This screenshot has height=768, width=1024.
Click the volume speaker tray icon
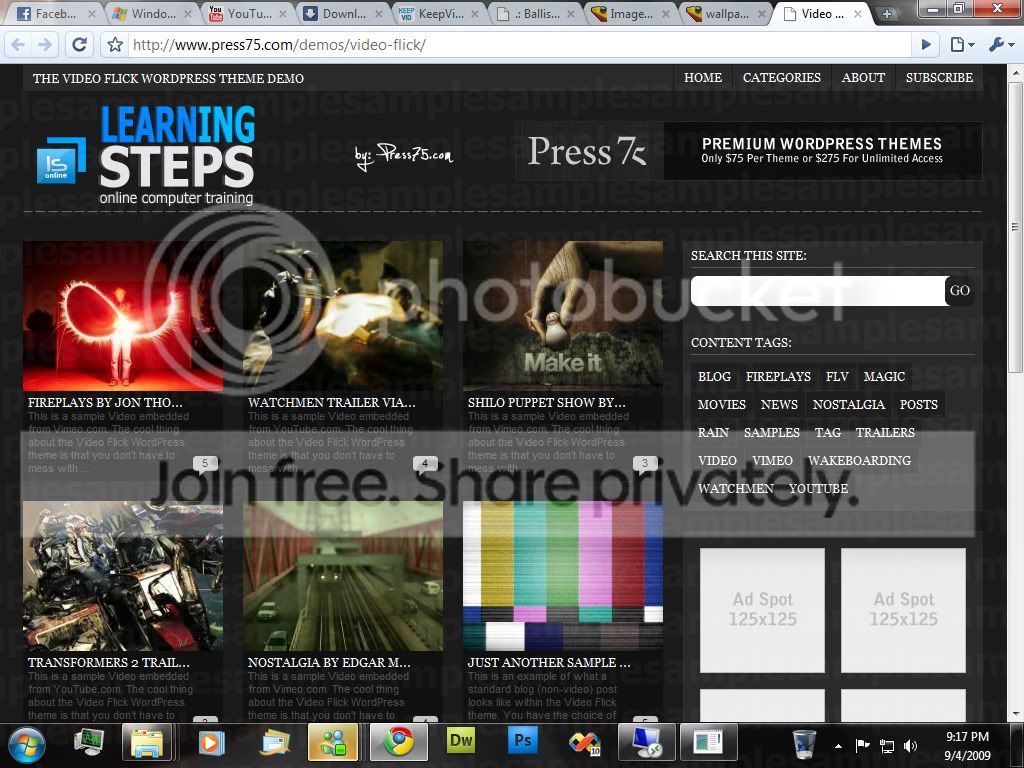point(910,746)
